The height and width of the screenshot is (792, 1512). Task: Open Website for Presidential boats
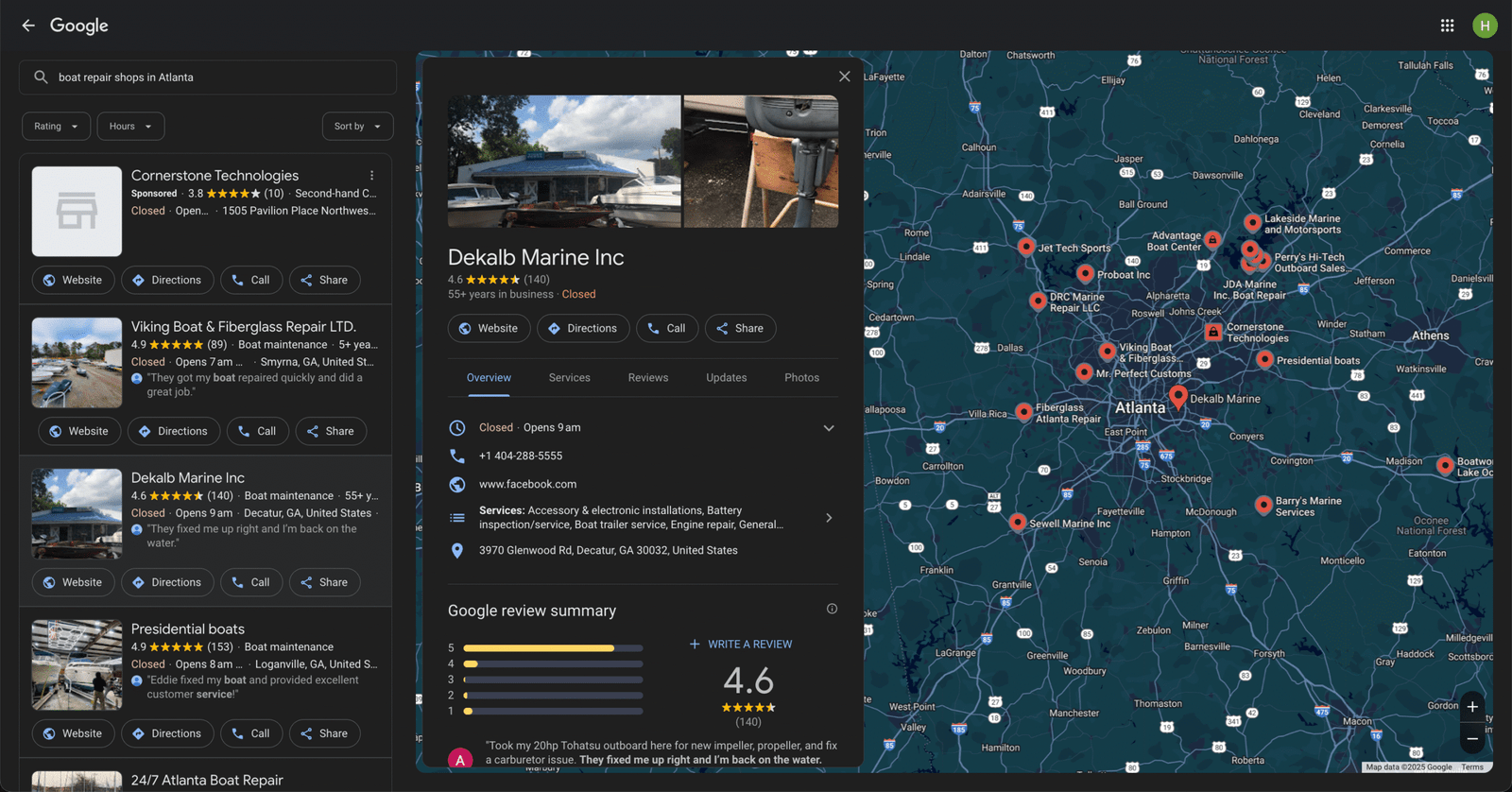click(73, 733)
